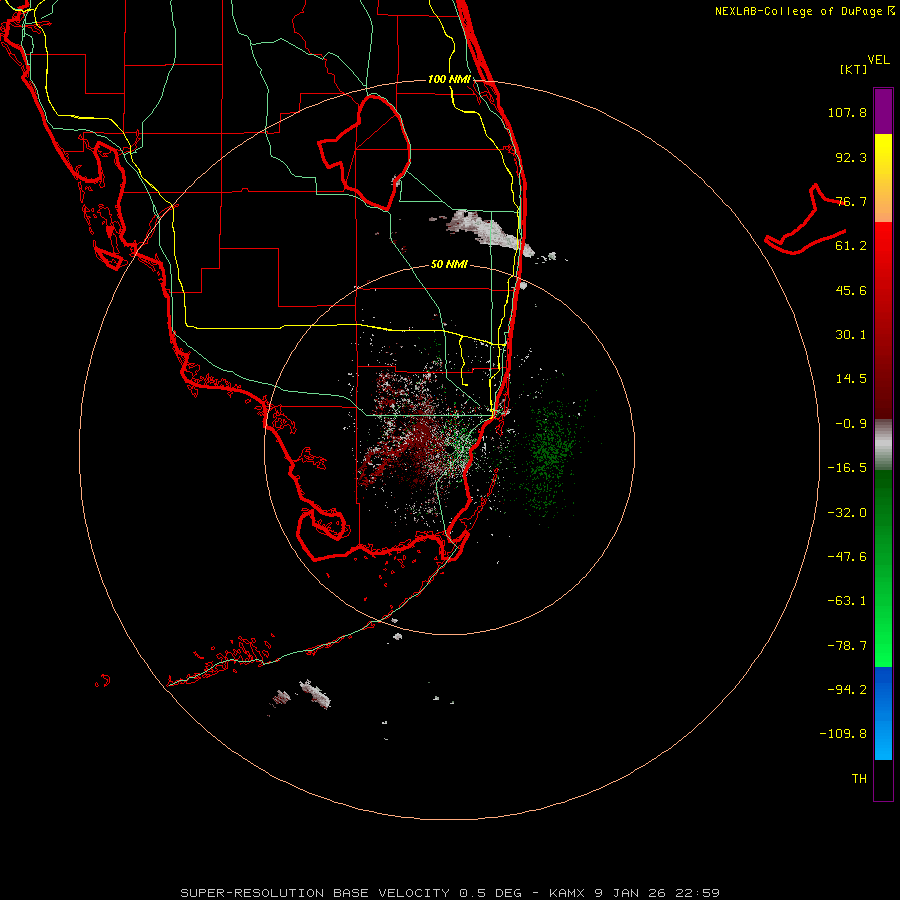900x900 pixels.
Task: Click the 50 NMI range ring label
Action: click(449, 265)
